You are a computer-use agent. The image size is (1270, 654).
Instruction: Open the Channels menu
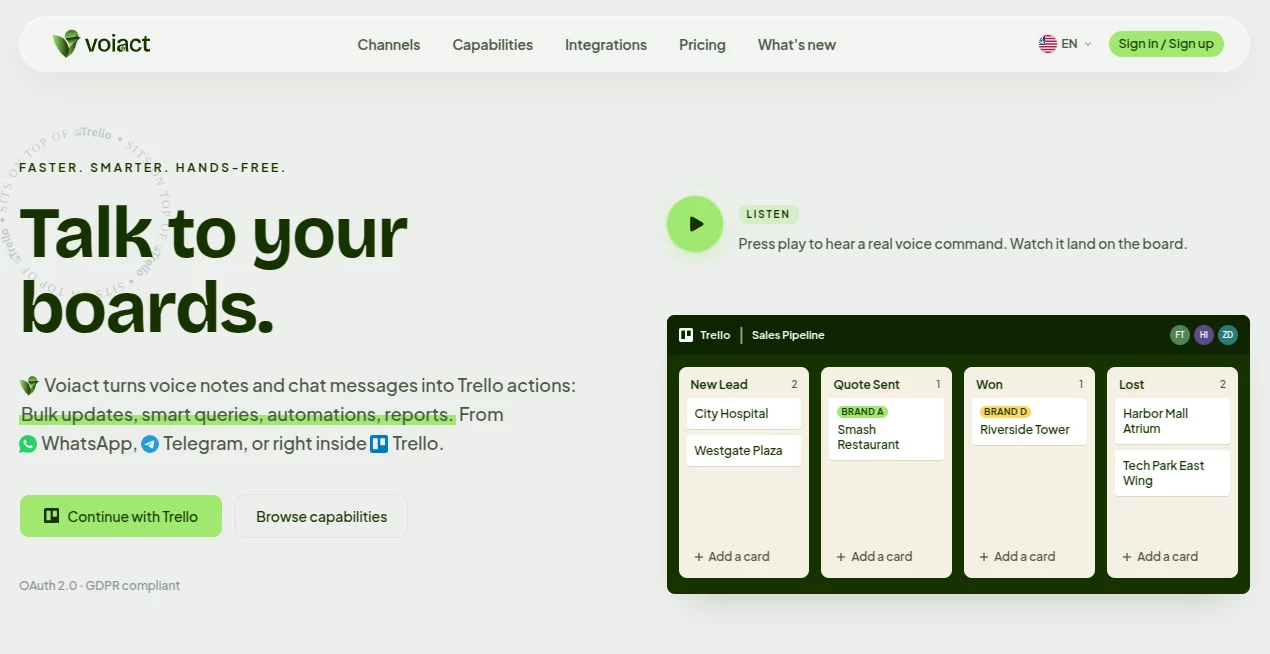point(389,45)
